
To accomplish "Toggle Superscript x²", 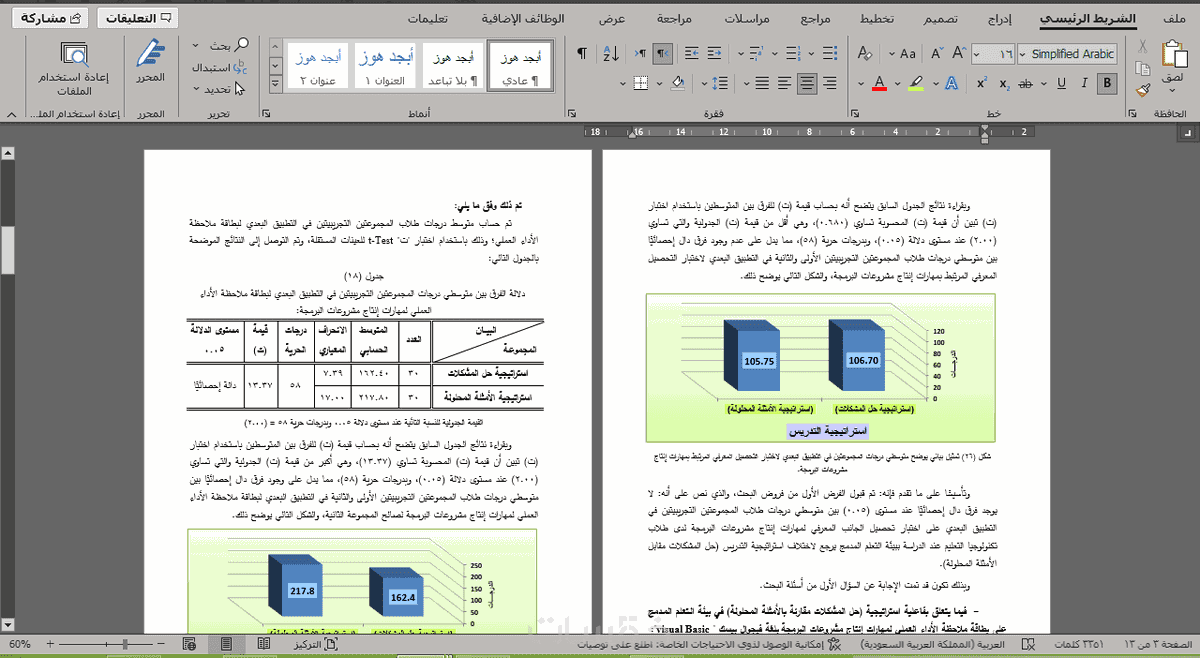I will point(982,82).
